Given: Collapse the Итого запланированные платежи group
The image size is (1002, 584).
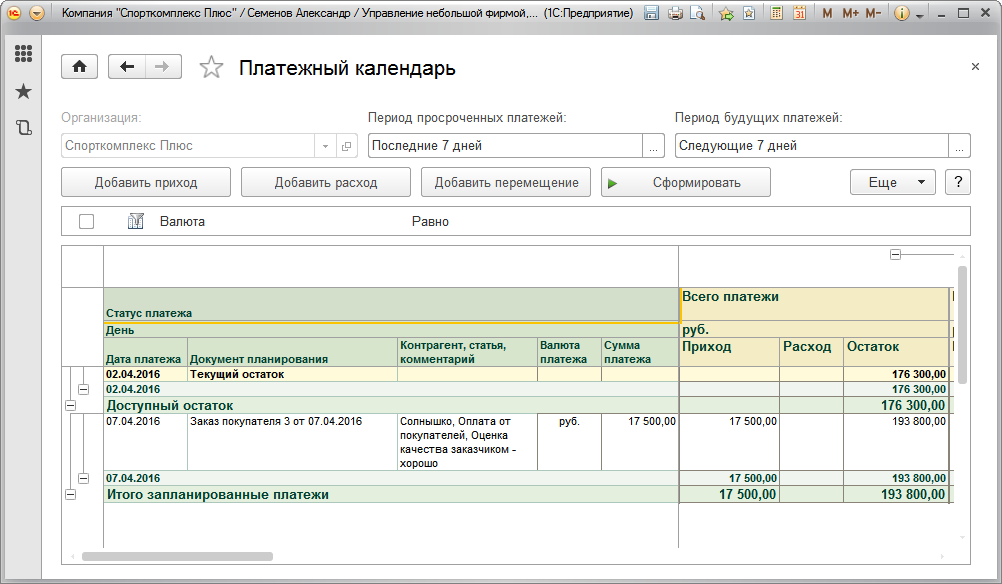Looking at the screenshot, I should pos(70,494).
